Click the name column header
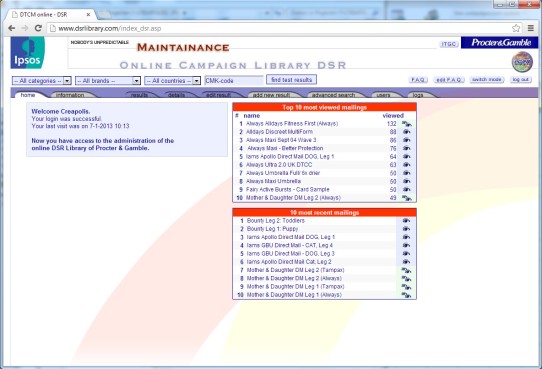The image size is (542, 369). click(252, 116)
